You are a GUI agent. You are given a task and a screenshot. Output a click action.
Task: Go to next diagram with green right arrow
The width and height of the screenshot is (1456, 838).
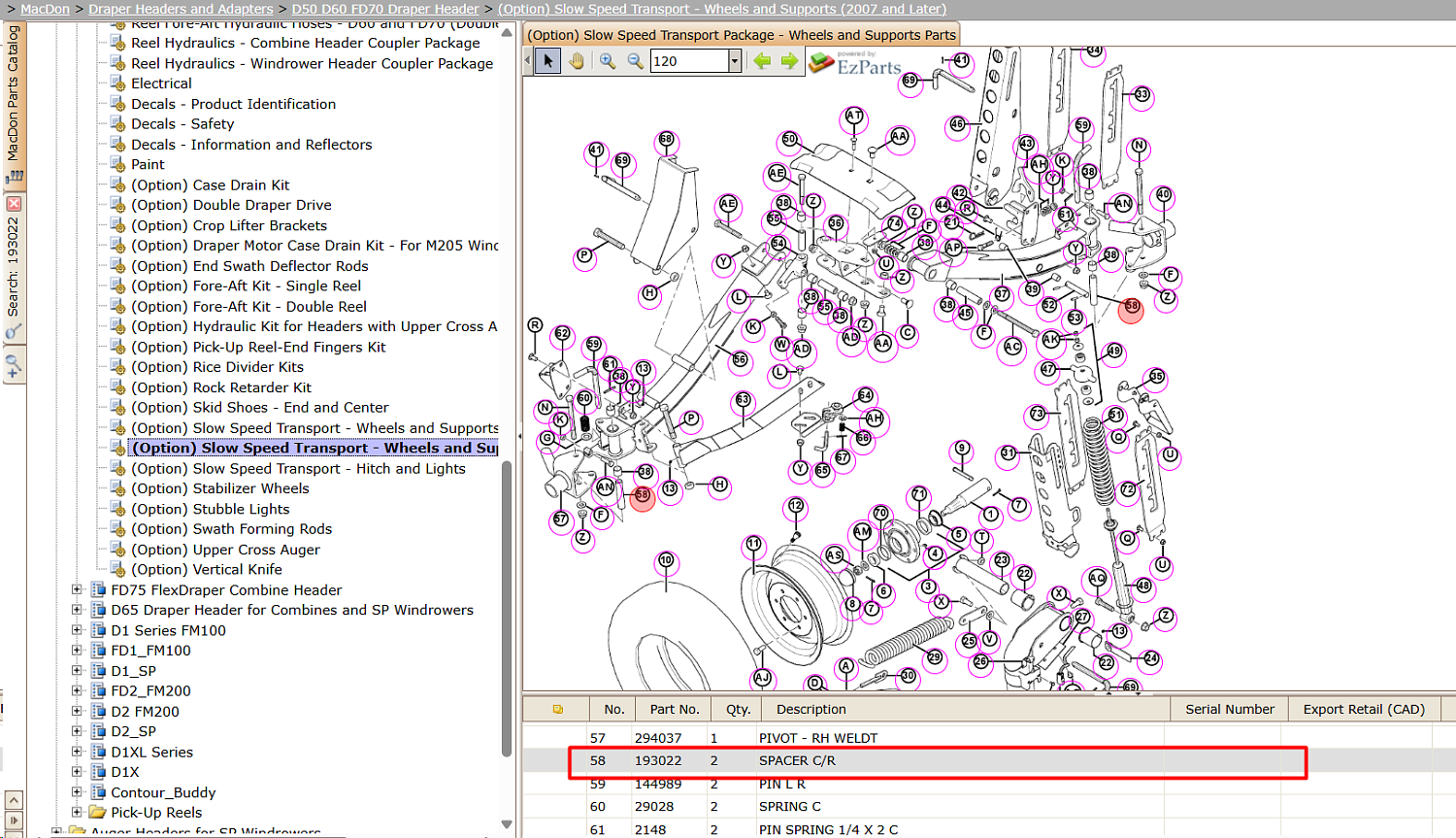tap(789, 61)
